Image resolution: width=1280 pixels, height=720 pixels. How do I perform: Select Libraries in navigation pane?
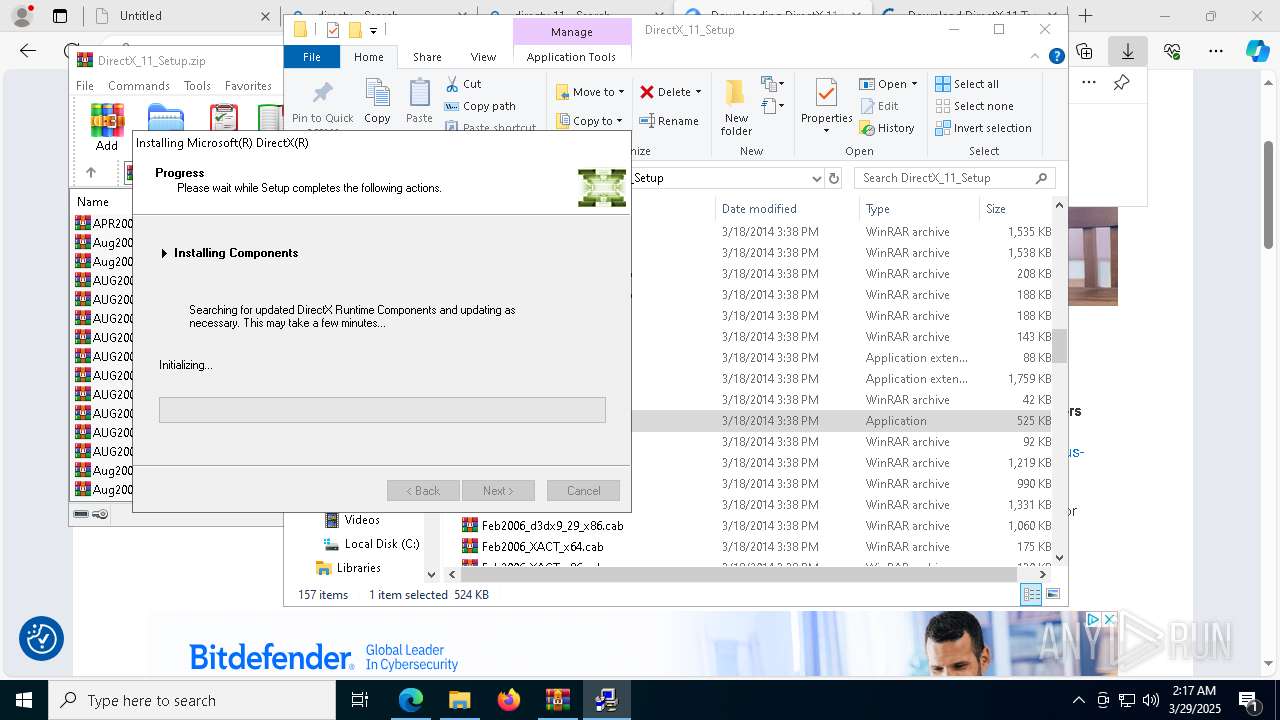click(x=348, y=568)
